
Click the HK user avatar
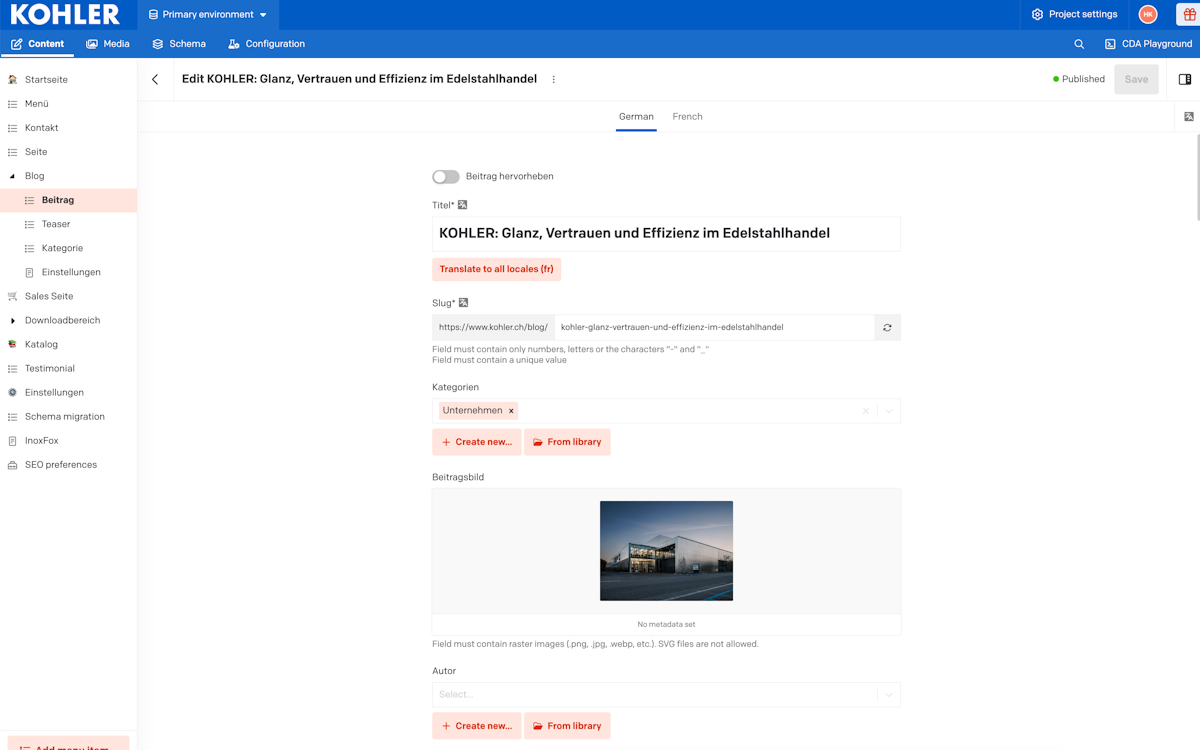[x=1148, y=14]
